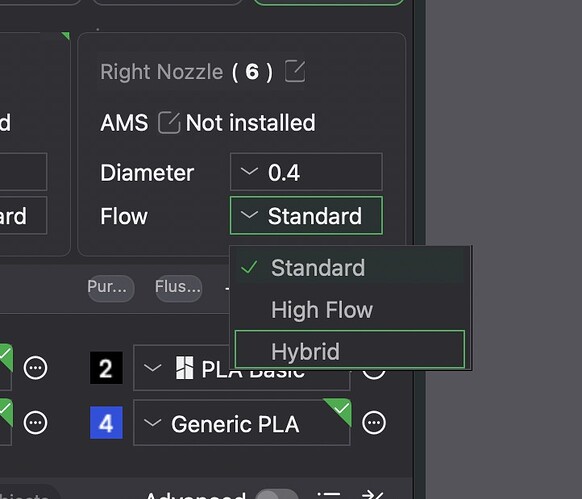Select the checked Standard flow option
The height and width of the screenshot is (499, 582).
(350, 267)
